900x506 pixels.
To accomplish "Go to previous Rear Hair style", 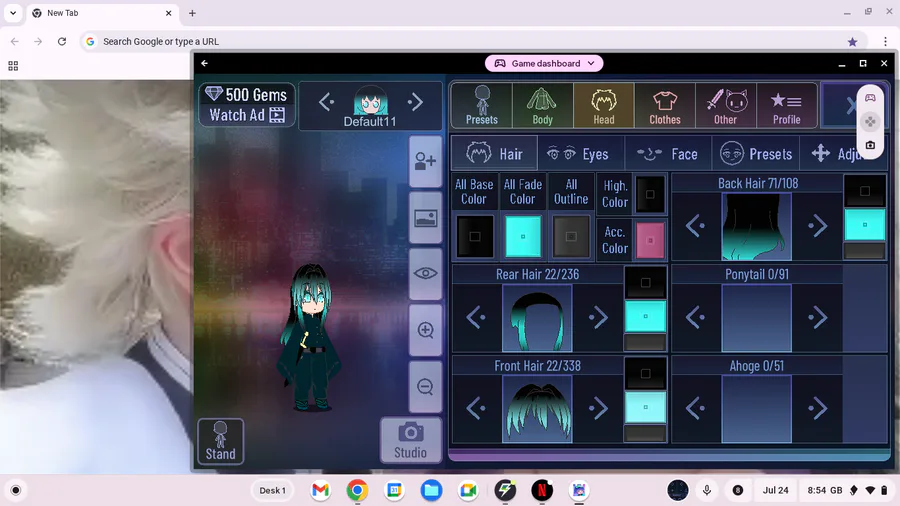I will pyautogui.click(x=476, y=317).
